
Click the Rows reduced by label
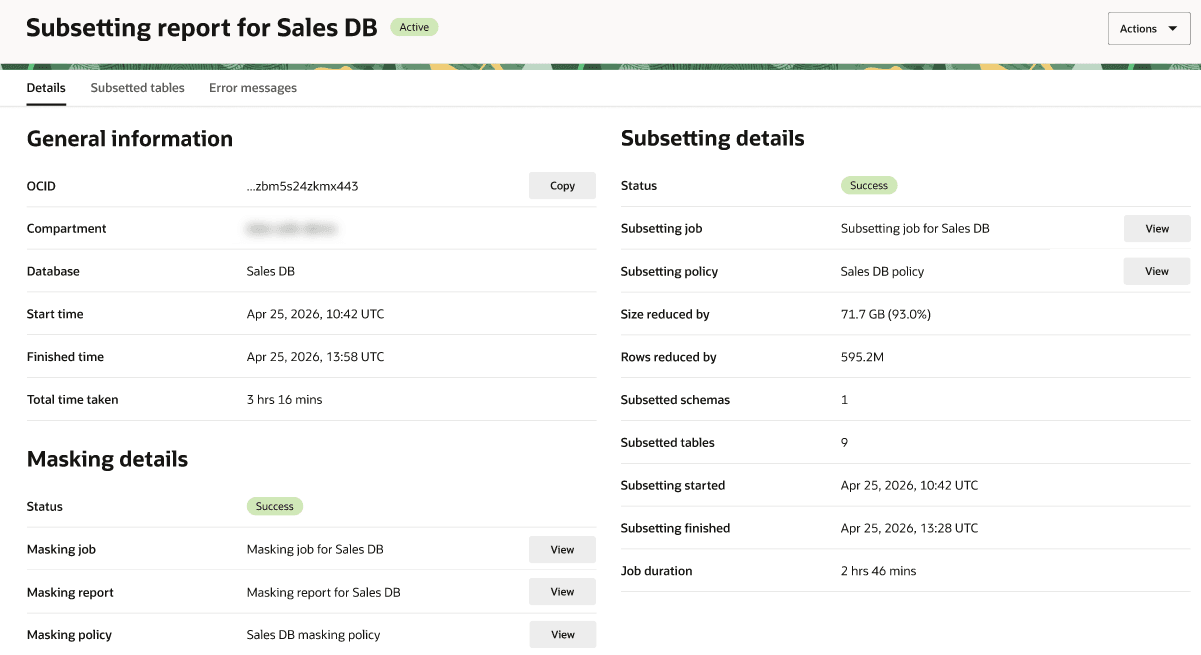click(x=668, y=358)
